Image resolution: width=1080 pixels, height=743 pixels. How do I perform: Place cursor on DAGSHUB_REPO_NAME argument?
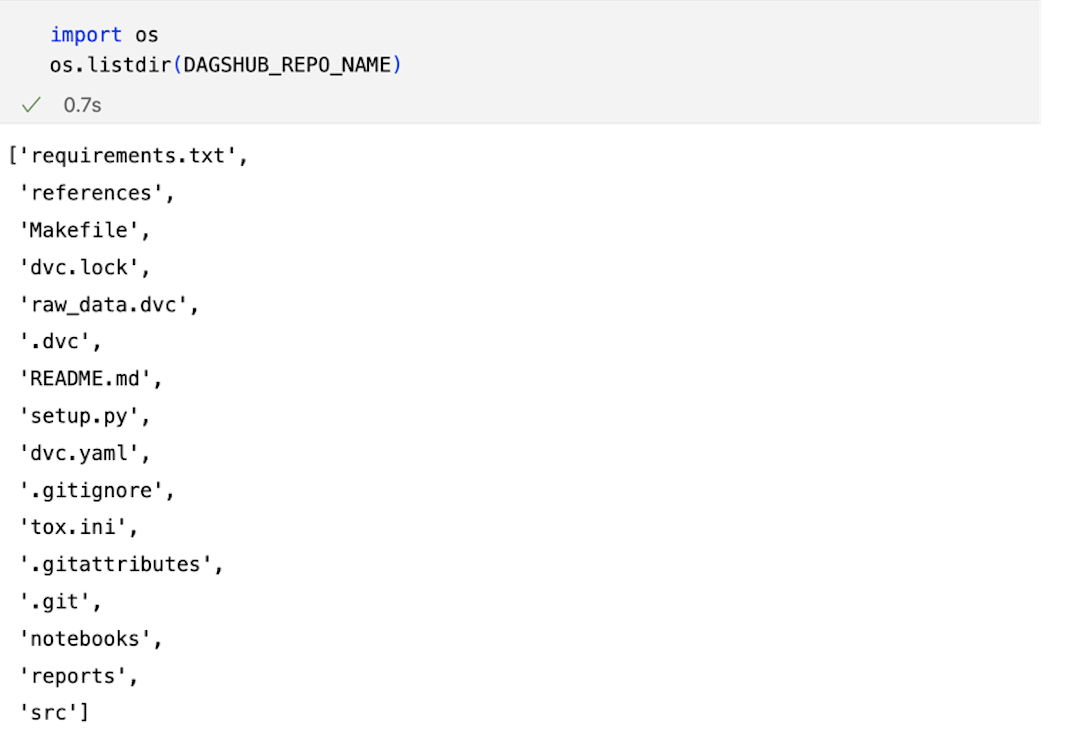(x=288, y=65)
